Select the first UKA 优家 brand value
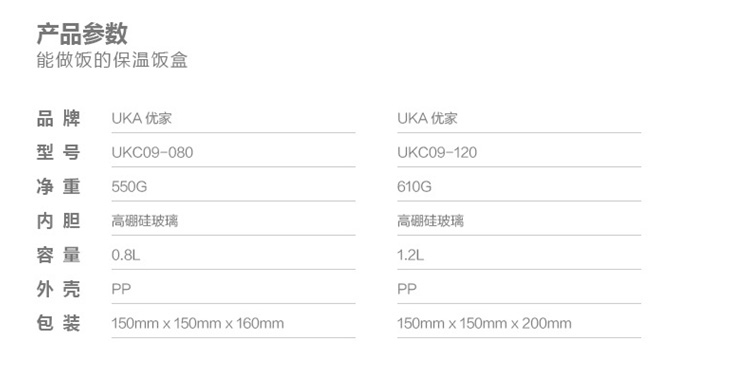 tap(142, 118)
